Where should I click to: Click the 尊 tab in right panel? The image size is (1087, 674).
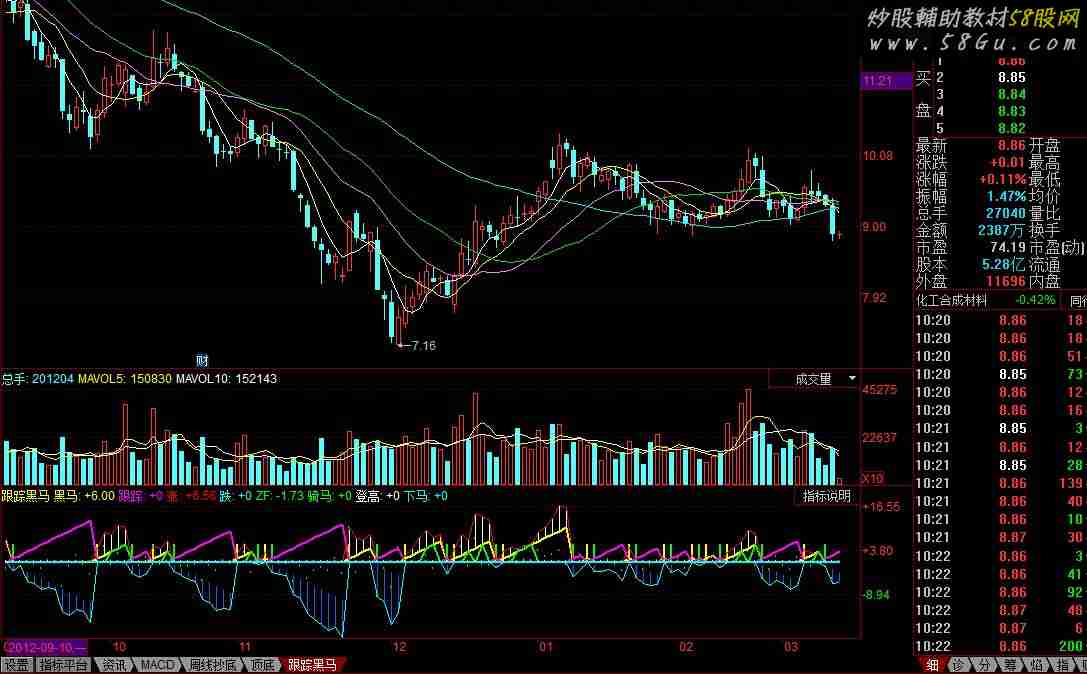1010,665
